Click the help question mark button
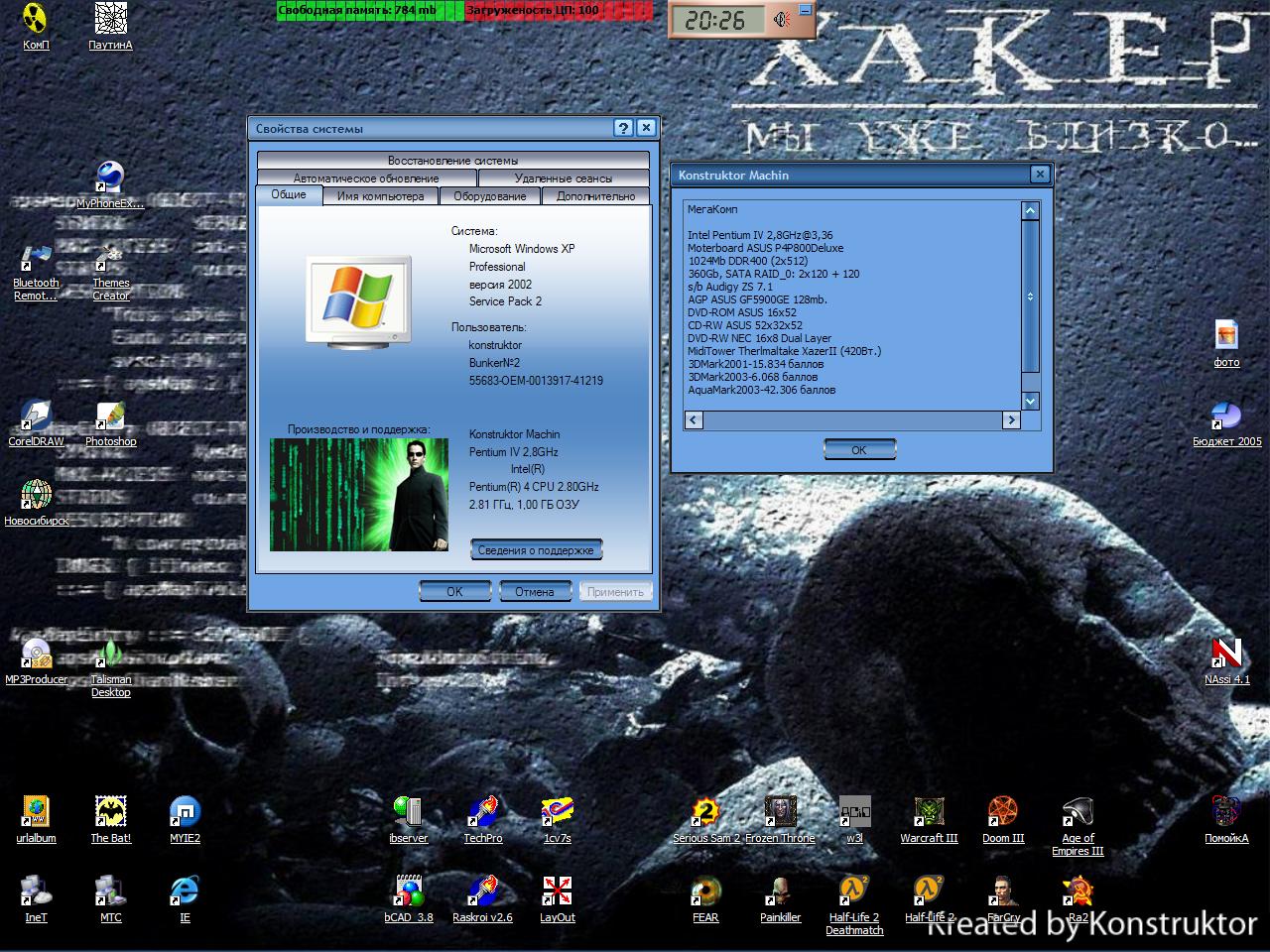The height and width of the screenshot is (952, 1270). 623,128
